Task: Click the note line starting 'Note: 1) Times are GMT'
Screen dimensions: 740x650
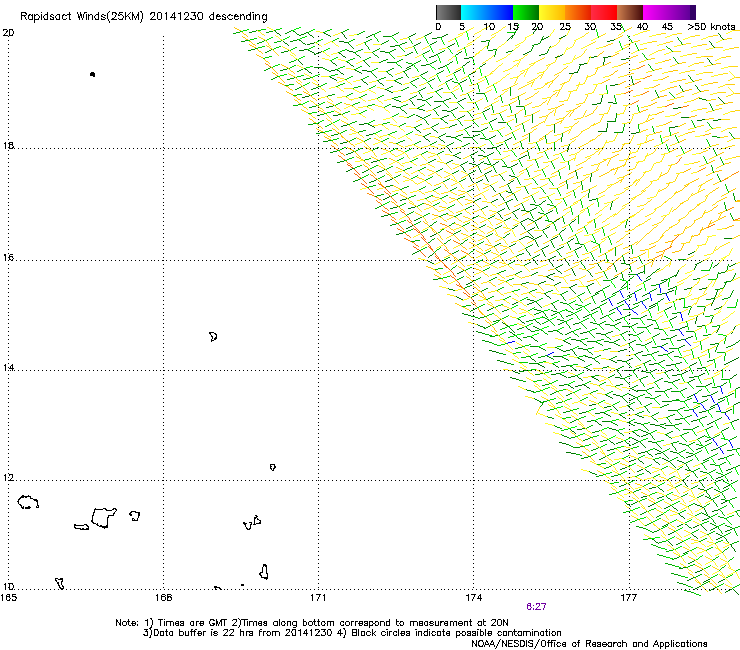Action: pos(311,623)
